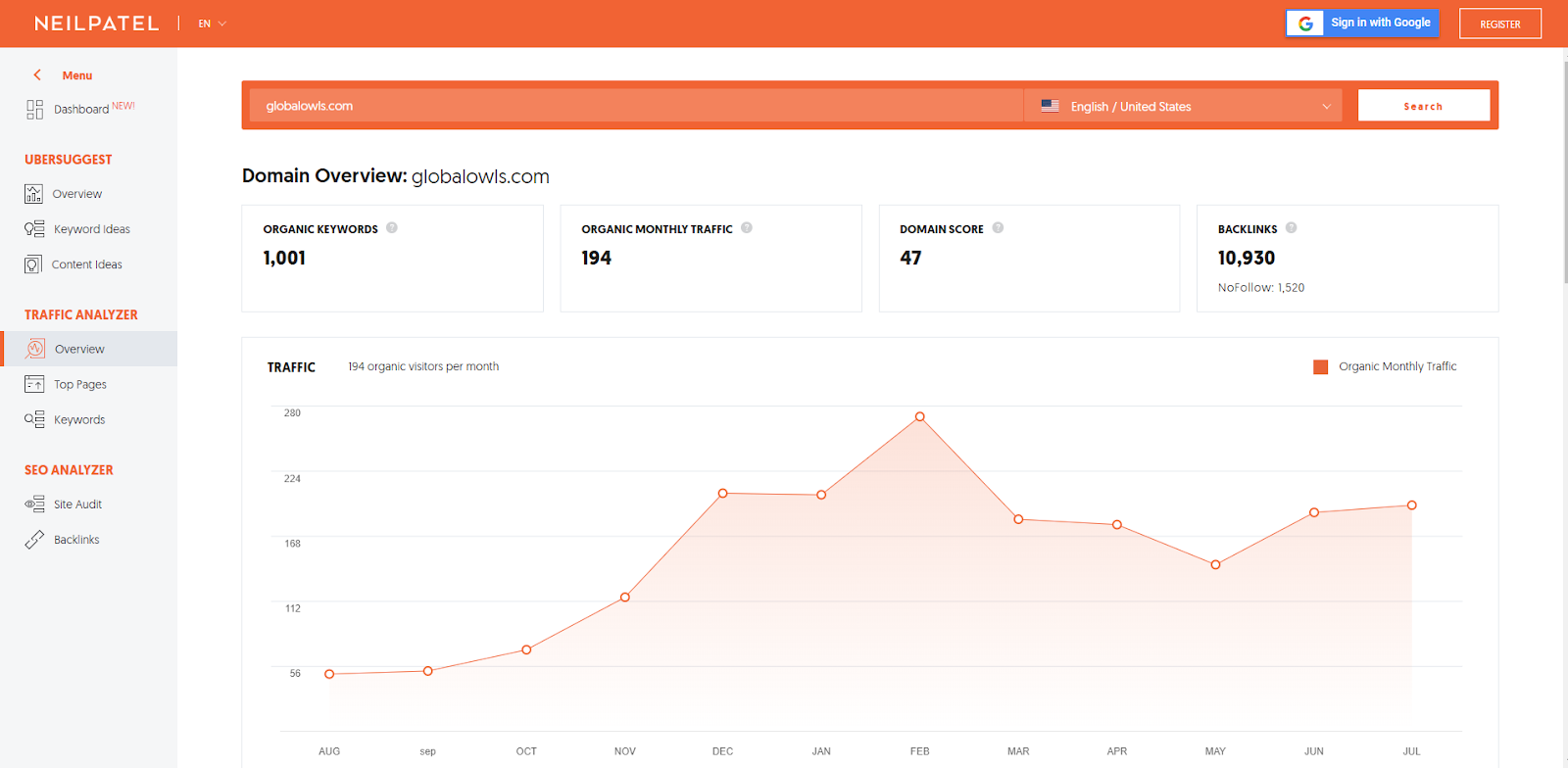This screenshot has width=1568, height=768.
Task: Click Organic Keywords help icon
Action: (x=392, y=227)
